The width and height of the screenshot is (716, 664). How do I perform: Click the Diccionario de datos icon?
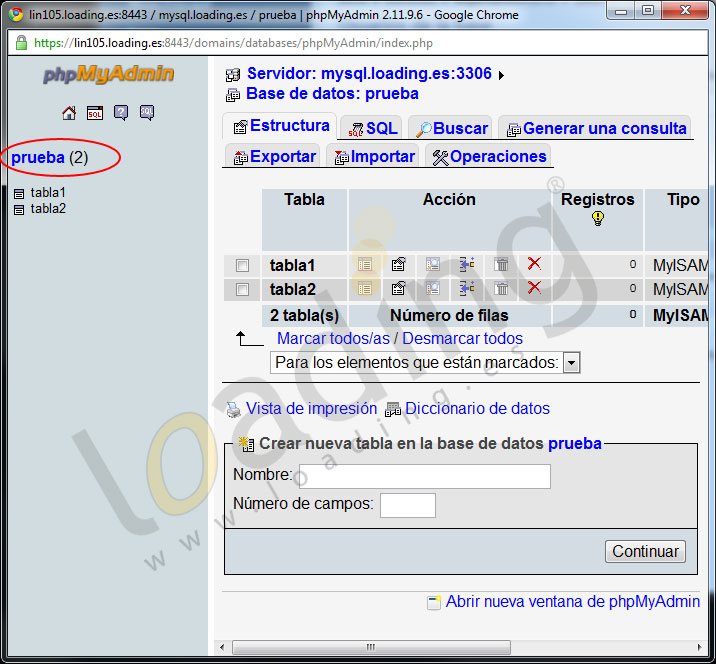click(x=393, y=410)
